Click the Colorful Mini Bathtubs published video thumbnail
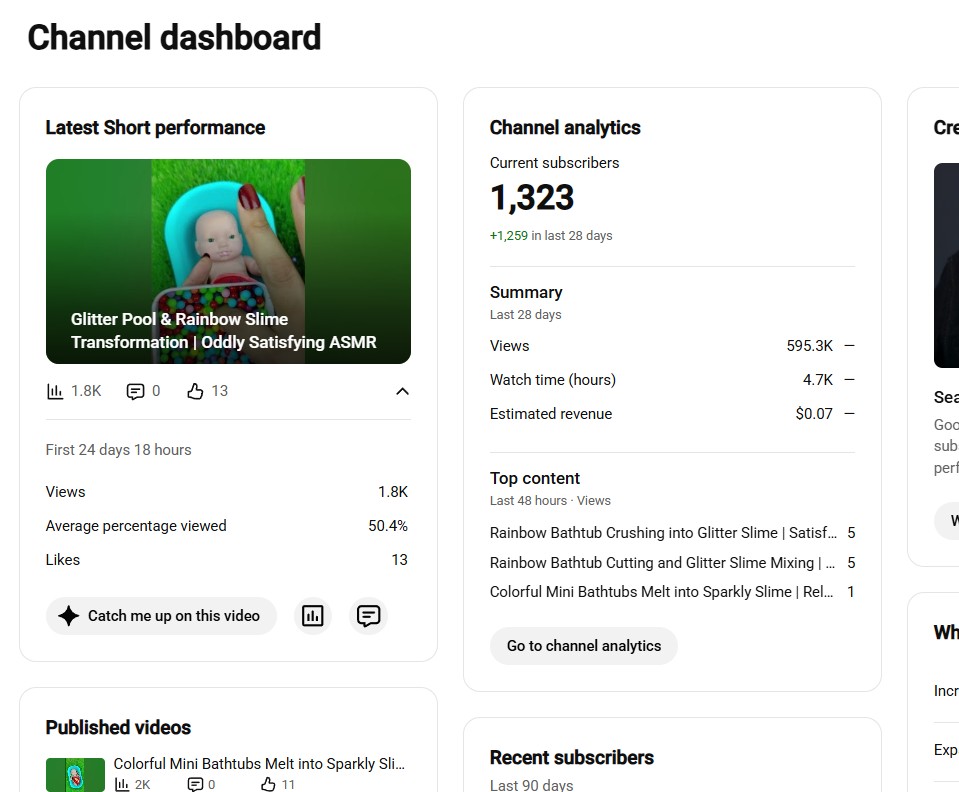This screenshot has height=792, width=959. [75, 775]
